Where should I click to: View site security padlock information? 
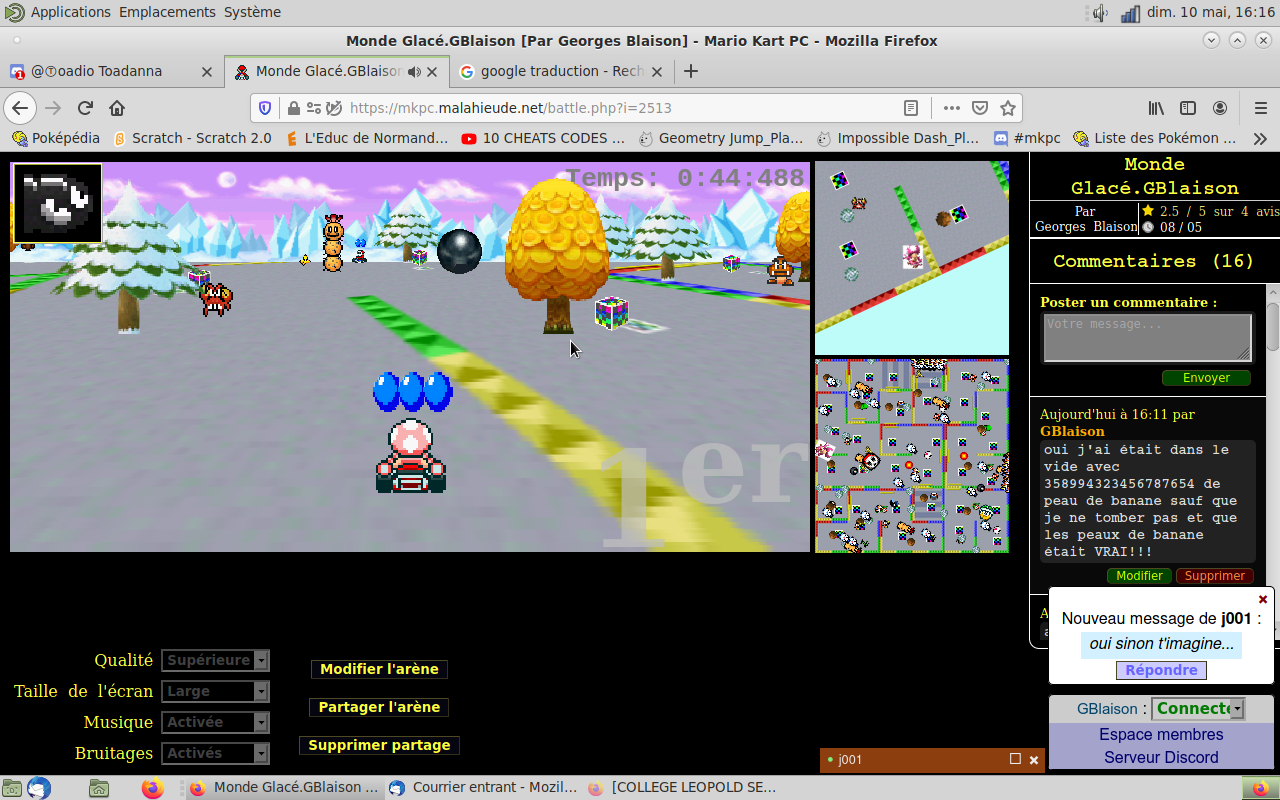click(293, 108)
